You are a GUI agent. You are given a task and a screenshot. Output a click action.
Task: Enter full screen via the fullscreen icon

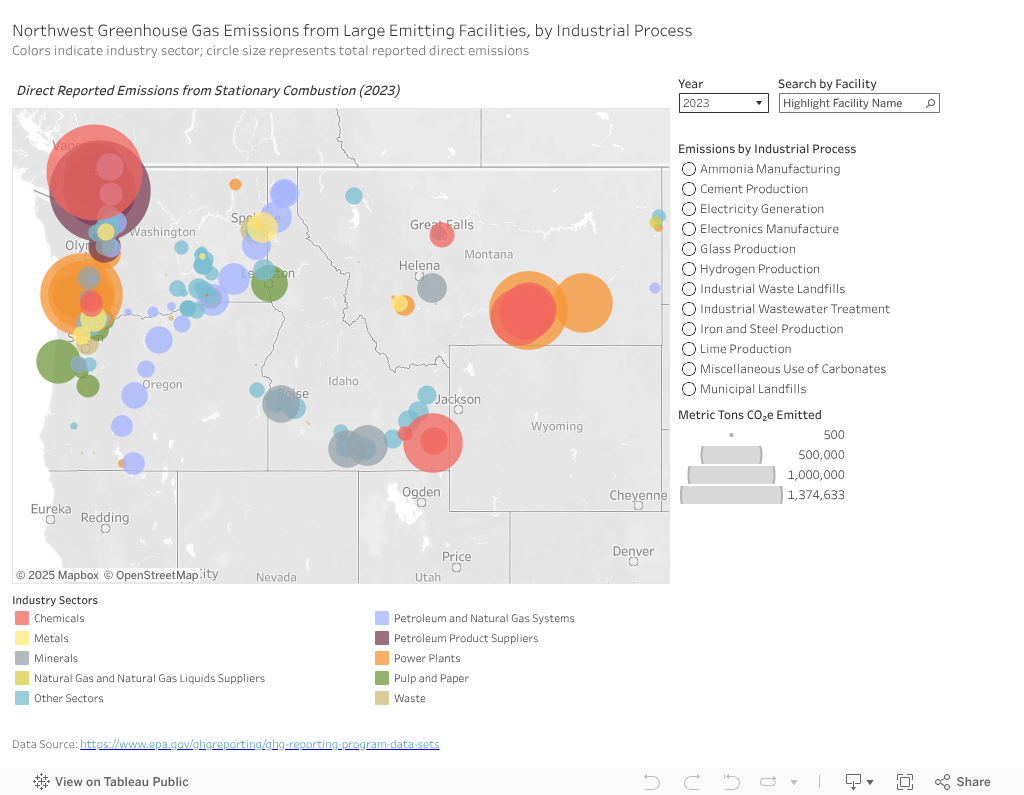[904, 781]
